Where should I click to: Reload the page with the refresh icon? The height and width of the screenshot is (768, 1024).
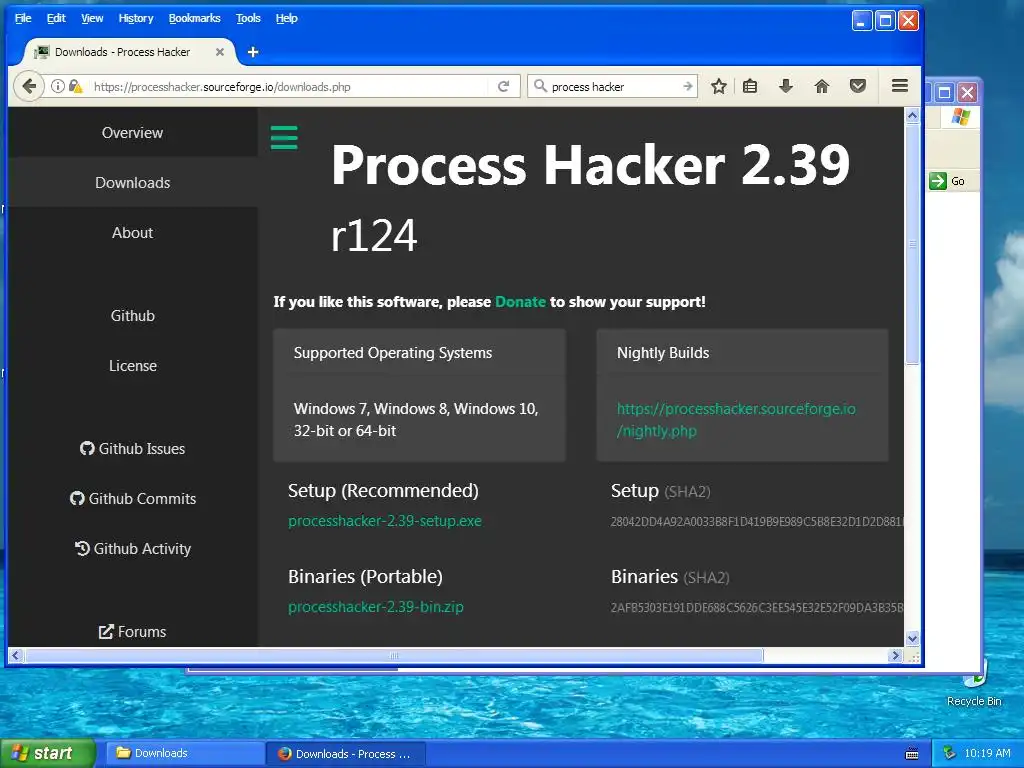504,86
